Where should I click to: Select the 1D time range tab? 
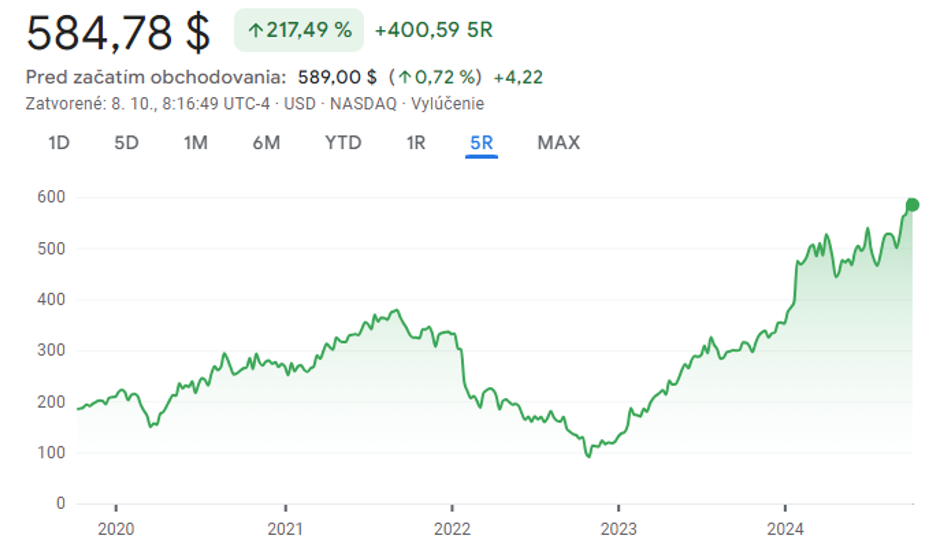tap(59, 143)
